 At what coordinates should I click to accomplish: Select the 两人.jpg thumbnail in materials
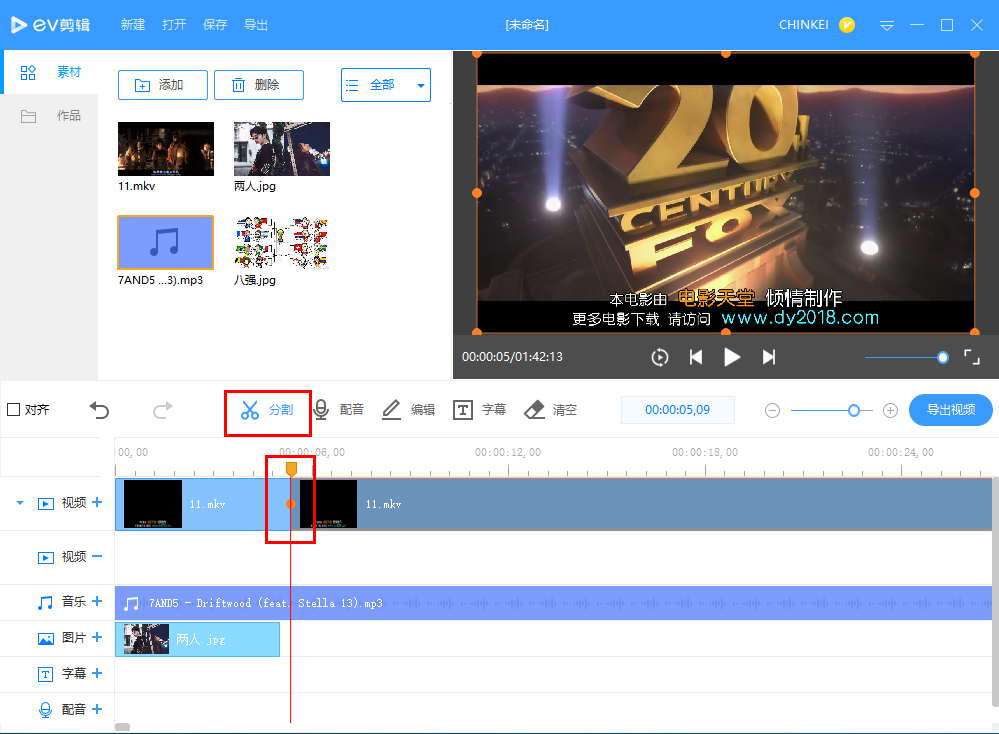pyautogui.click(x=281, y=147)
